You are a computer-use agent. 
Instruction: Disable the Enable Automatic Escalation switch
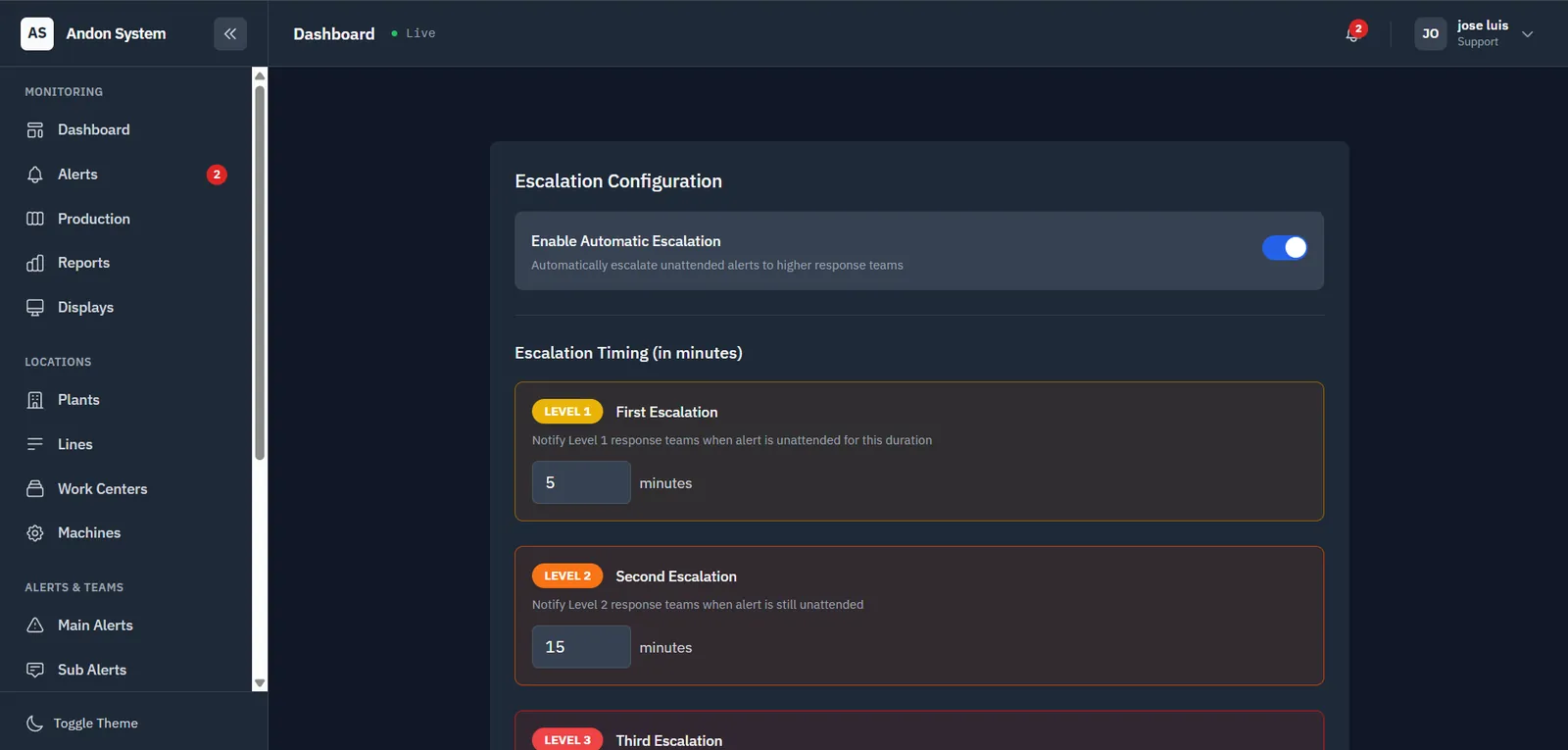[1285, 248]
